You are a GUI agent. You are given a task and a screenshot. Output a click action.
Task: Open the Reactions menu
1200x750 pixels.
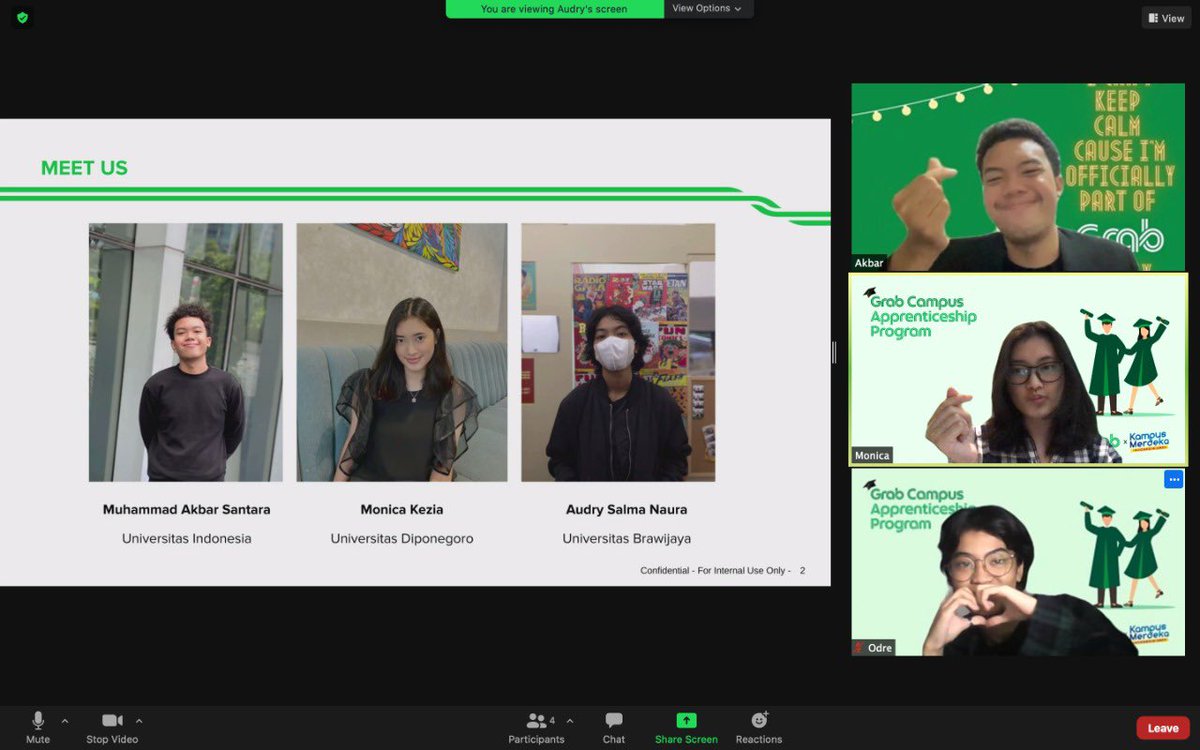[759, 727]
